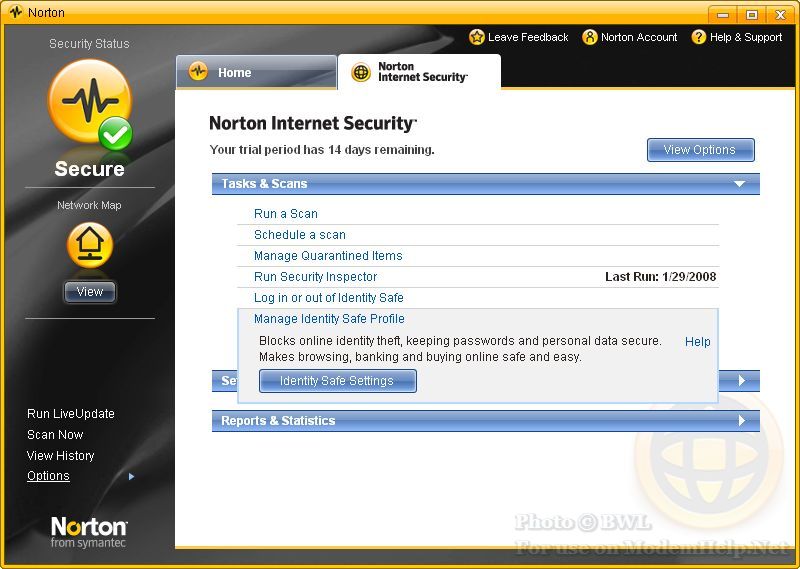Click the Home tab pulse icon
Image resolution: width=800 pixels, height=569 pixels.
[198, 71]
